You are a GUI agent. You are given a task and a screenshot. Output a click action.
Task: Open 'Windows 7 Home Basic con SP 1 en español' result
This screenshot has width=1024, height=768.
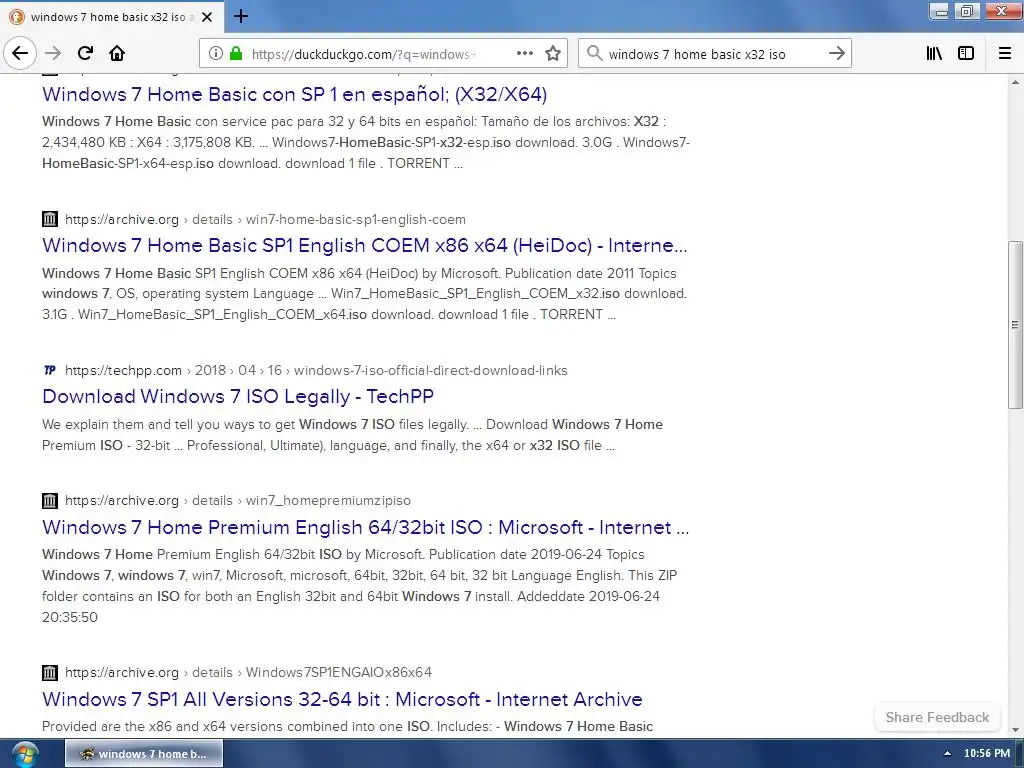(295, 94)
